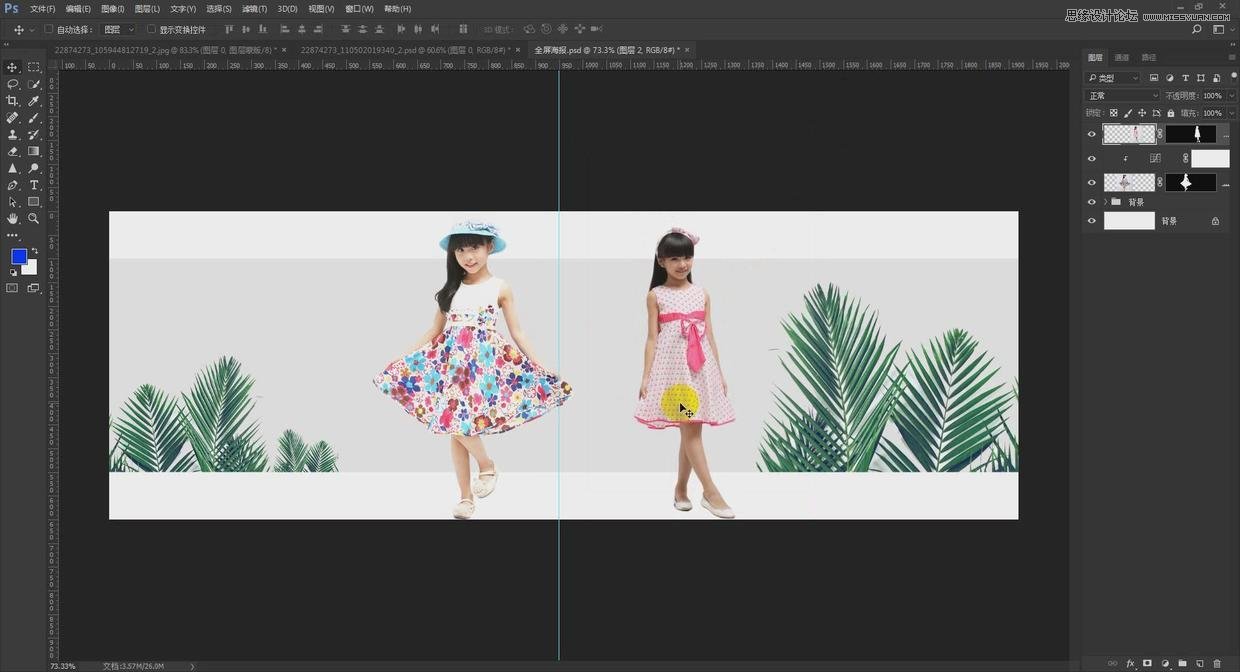Viewport: 1240px width, 672px height.
Task: Hide the bottom 背景 layer
Action: pyautogui.click(x=1092, y=221)
